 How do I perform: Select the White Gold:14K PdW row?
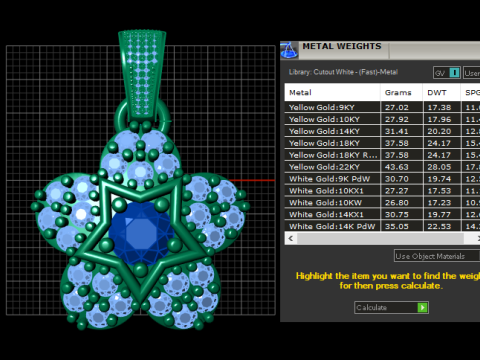click(x=382, y=226)
